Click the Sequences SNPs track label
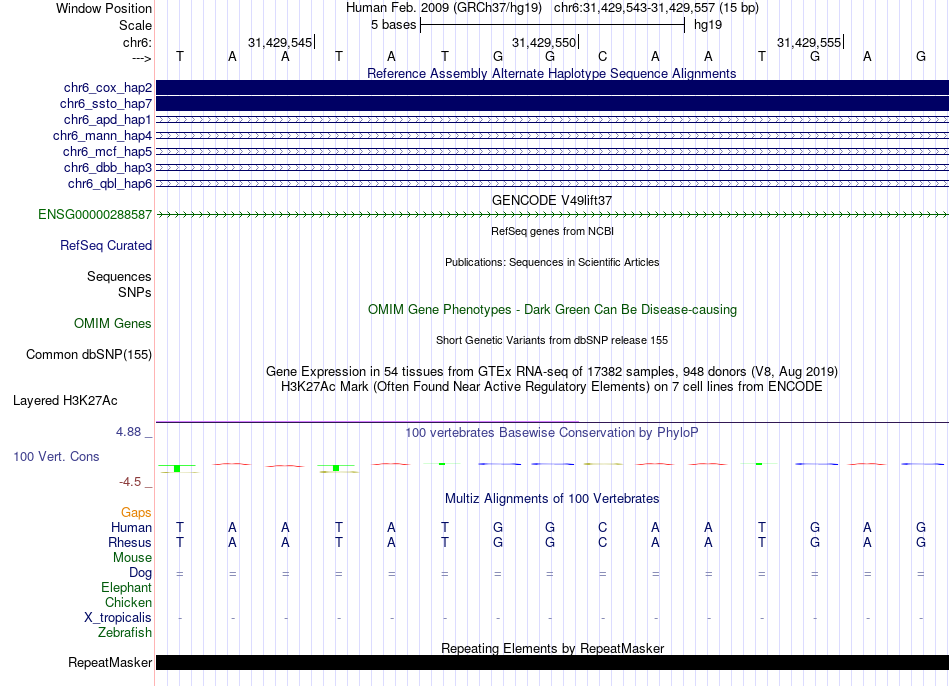This screenshot has height=686, width=950. 119,284
